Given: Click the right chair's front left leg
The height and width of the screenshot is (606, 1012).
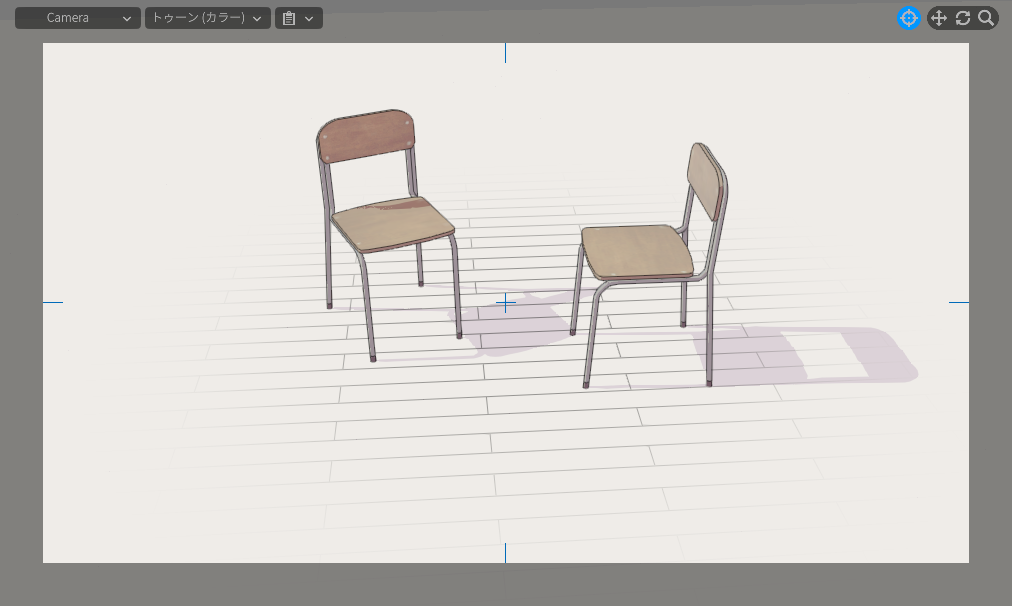Looking at the screenshot, I should (x=590, y=342).
